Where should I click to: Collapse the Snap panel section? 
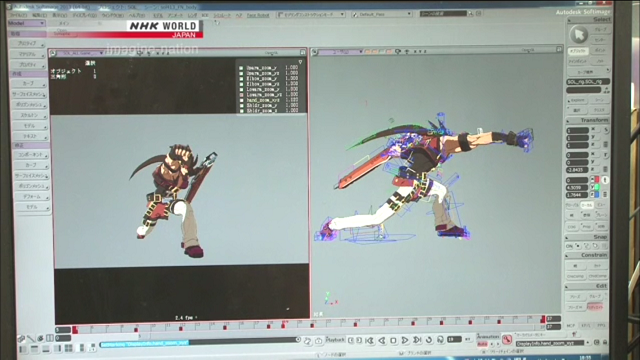(x=568, y=237)
